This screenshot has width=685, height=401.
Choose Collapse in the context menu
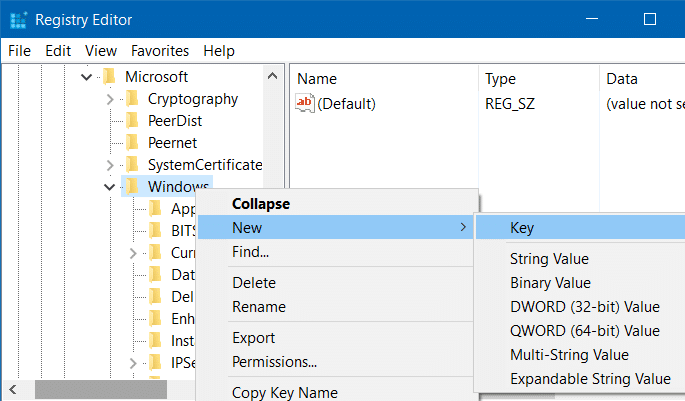335,204
